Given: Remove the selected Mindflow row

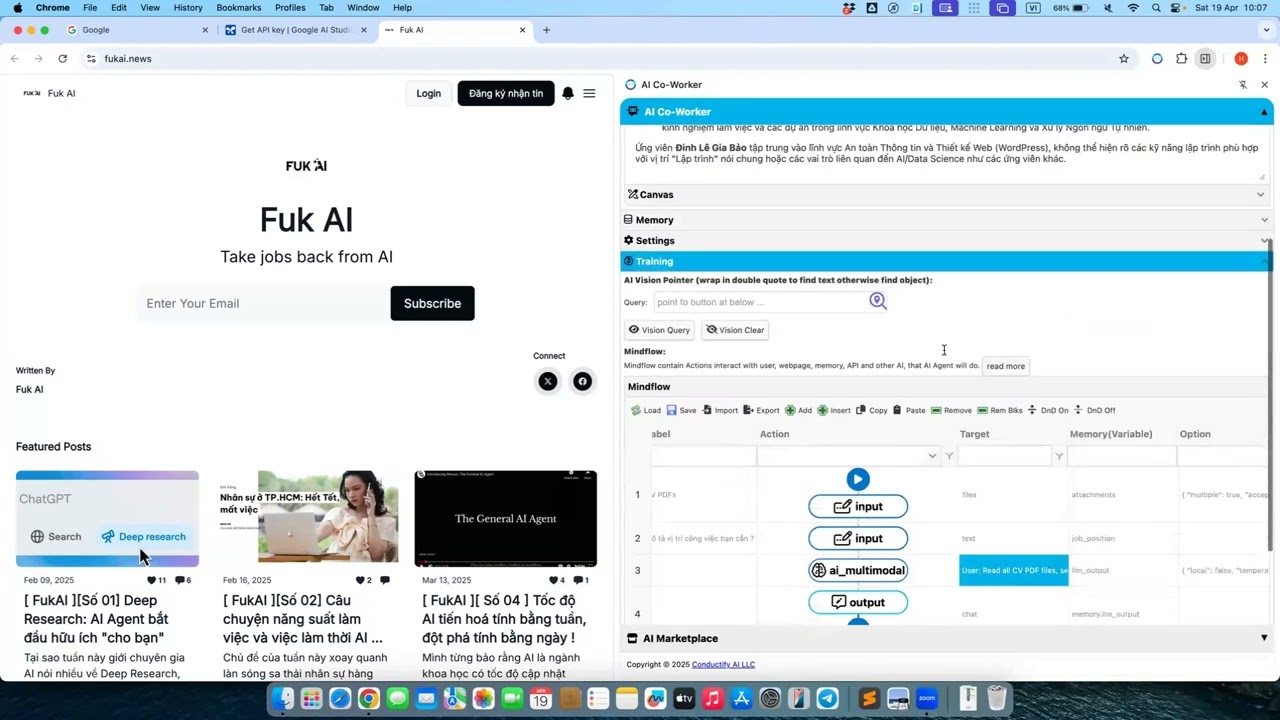Looking at the screenshot, I should point(951,410).
